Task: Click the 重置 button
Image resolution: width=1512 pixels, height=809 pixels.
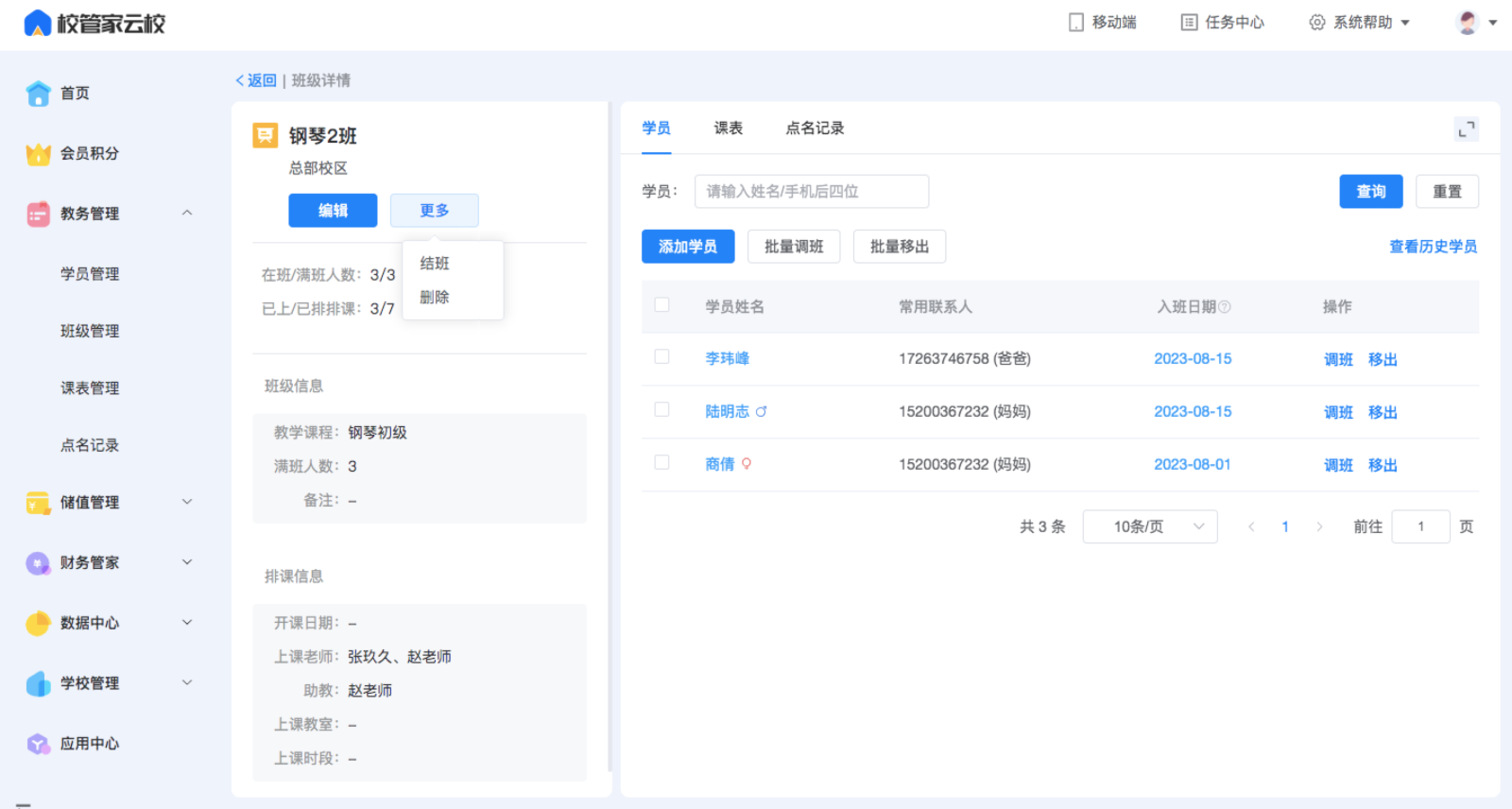Action: [1447, 191]
